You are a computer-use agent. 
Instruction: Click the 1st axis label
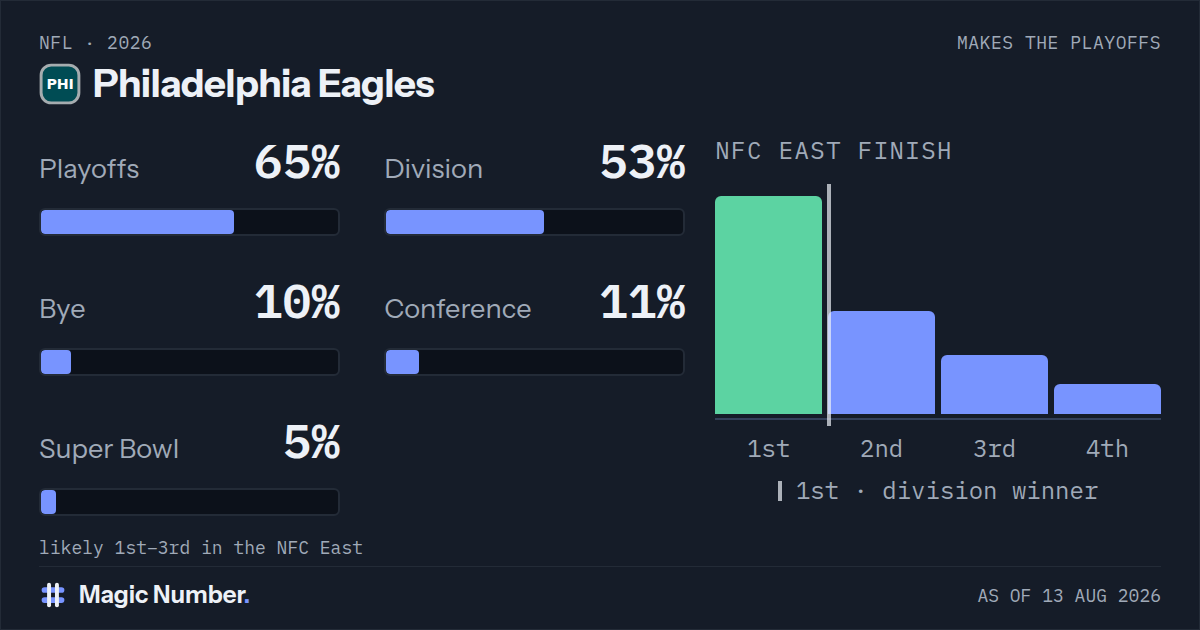click(x=768, y=449)
